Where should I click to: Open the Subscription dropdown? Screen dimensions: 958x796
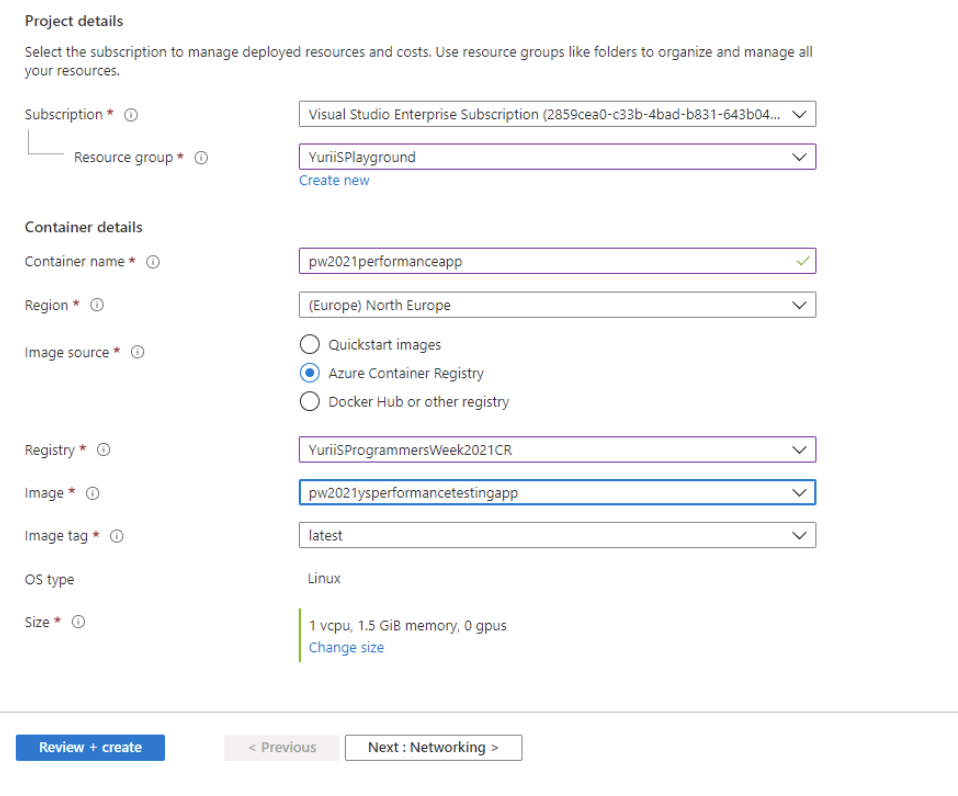pos(557,114)
